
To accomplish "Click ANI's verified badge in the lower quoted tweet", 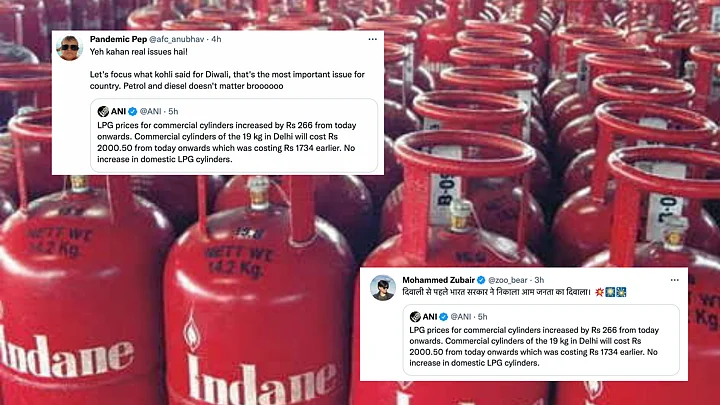I will [x=444, y=316].
